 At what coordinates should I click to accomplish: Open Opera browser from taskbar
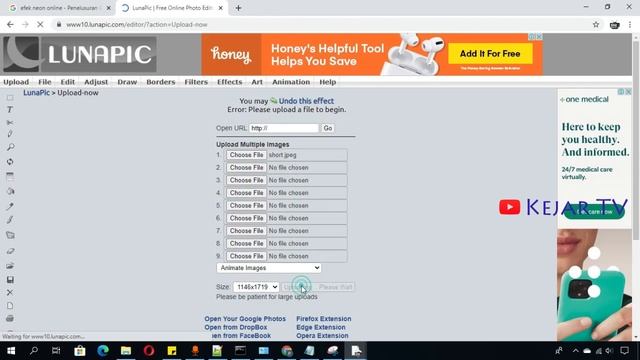click(x=149, y=351)
